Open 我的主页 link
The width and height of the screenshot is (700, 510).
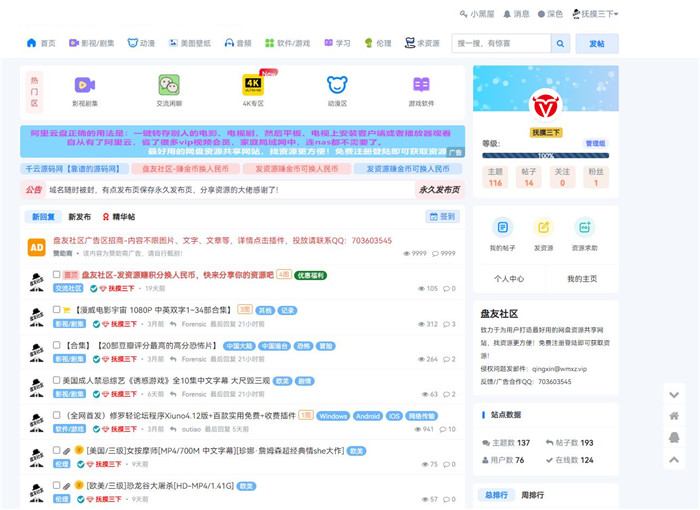(582, 279)
